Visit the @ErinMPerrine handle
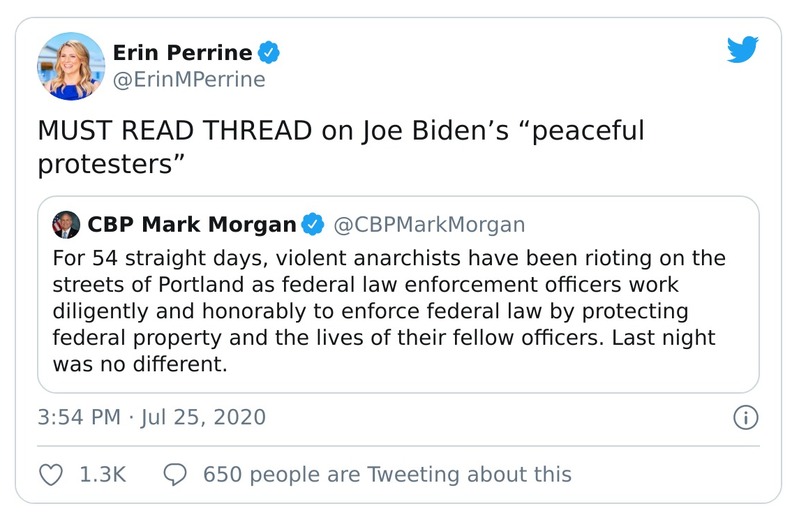799x520 pixels. pyautogui.click(x=189, y=80)
